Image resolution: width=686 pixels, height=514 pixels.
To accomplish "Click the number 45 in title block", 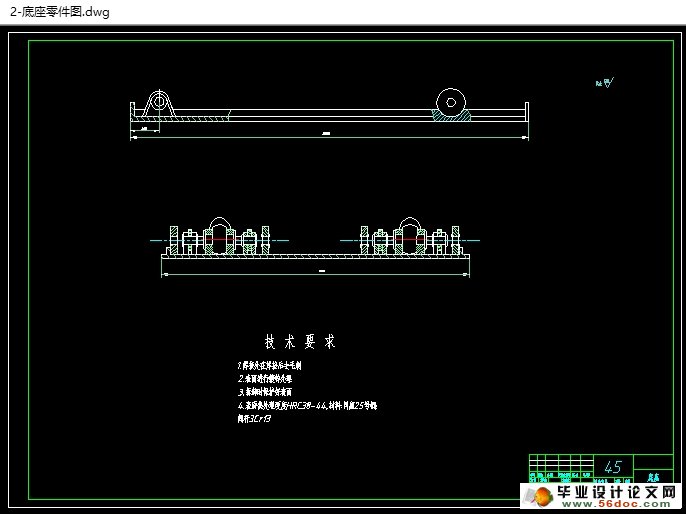I will 613,467.
